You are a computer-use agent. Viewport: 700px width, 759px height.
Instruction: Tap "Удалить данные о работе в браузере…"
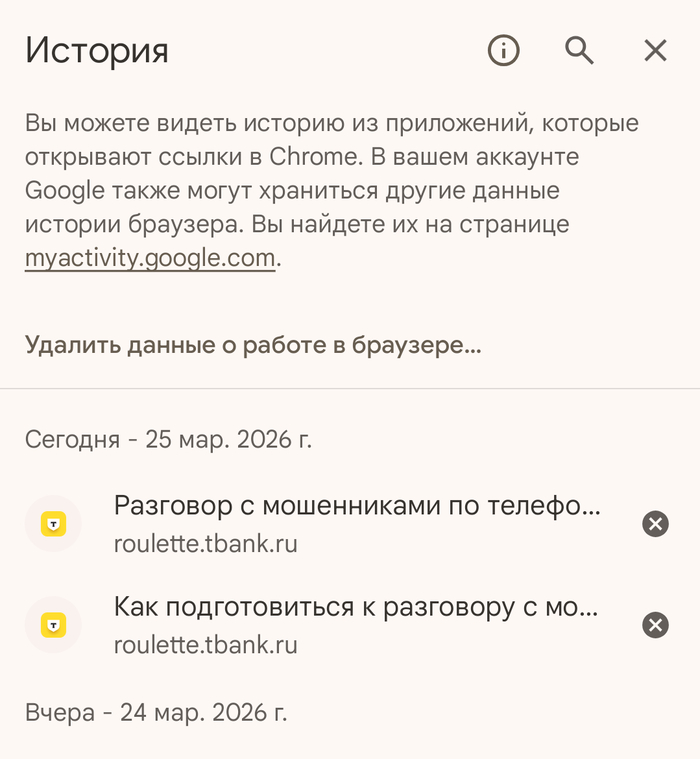point(253,345)
